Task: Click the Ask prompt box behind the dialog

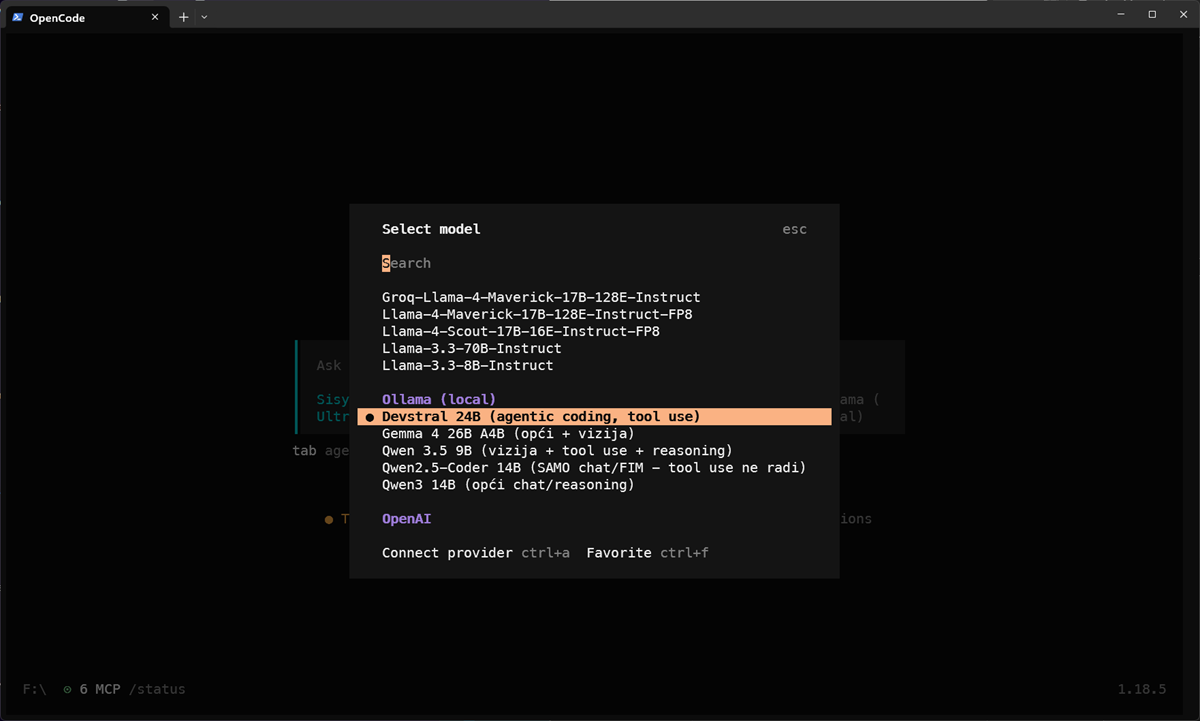Action: click(329, 365)
